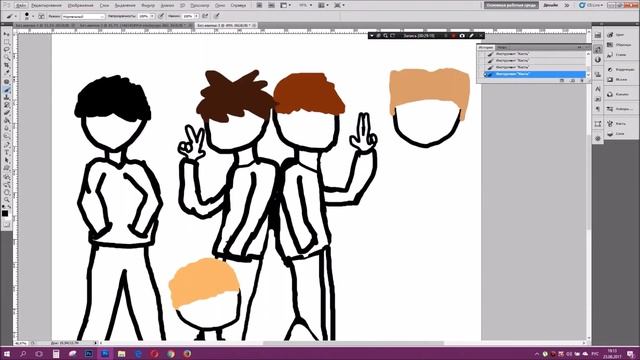Open the brush preset picker dropdown

click(x=33, y=16)
